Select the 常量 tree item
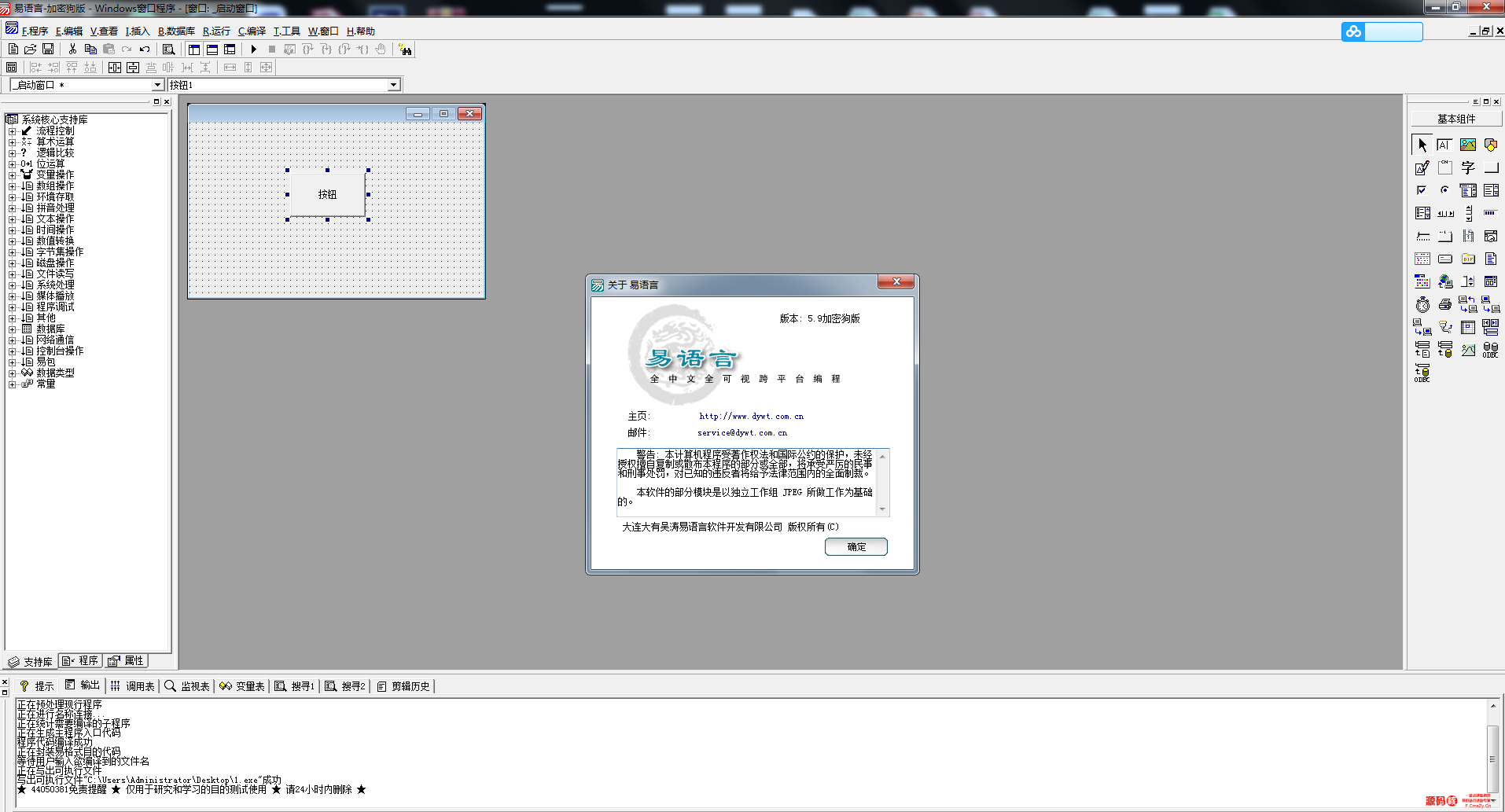 coord(46,384)
